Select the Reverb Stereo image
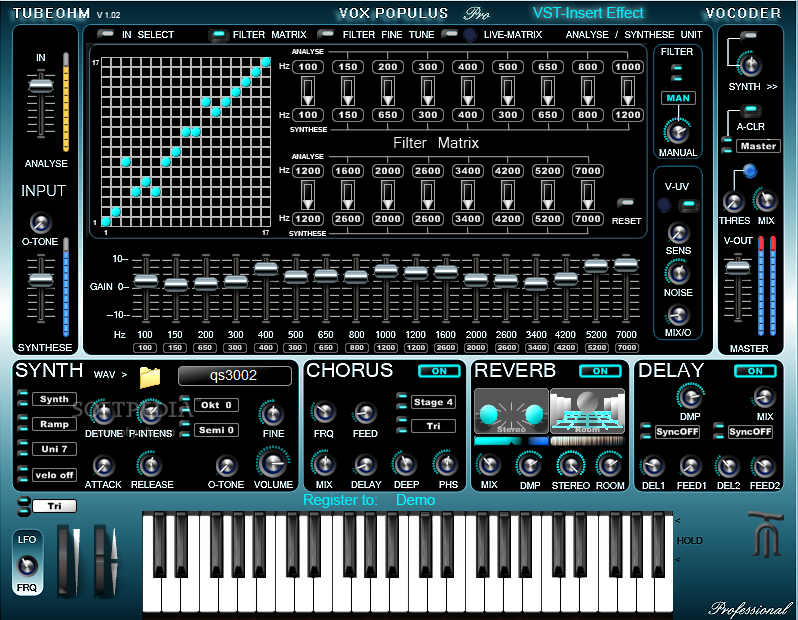This screenshot has height=620, width=798. click(x=511, y=411)
